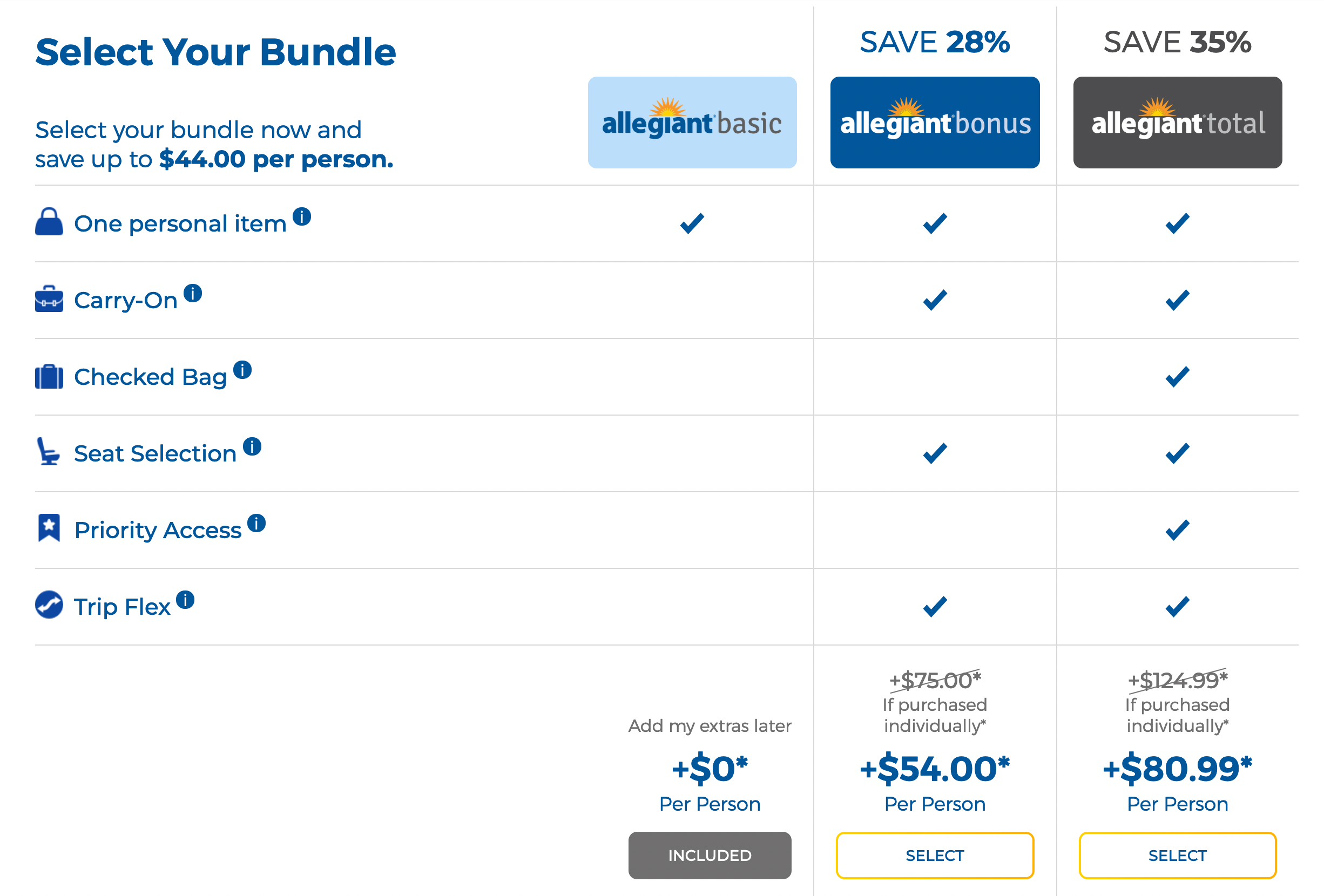Image resolution: width=1324 pixels, height=896 pixels.
Task: Show Seat Selection info via its icon
Action: pos(252,446)
